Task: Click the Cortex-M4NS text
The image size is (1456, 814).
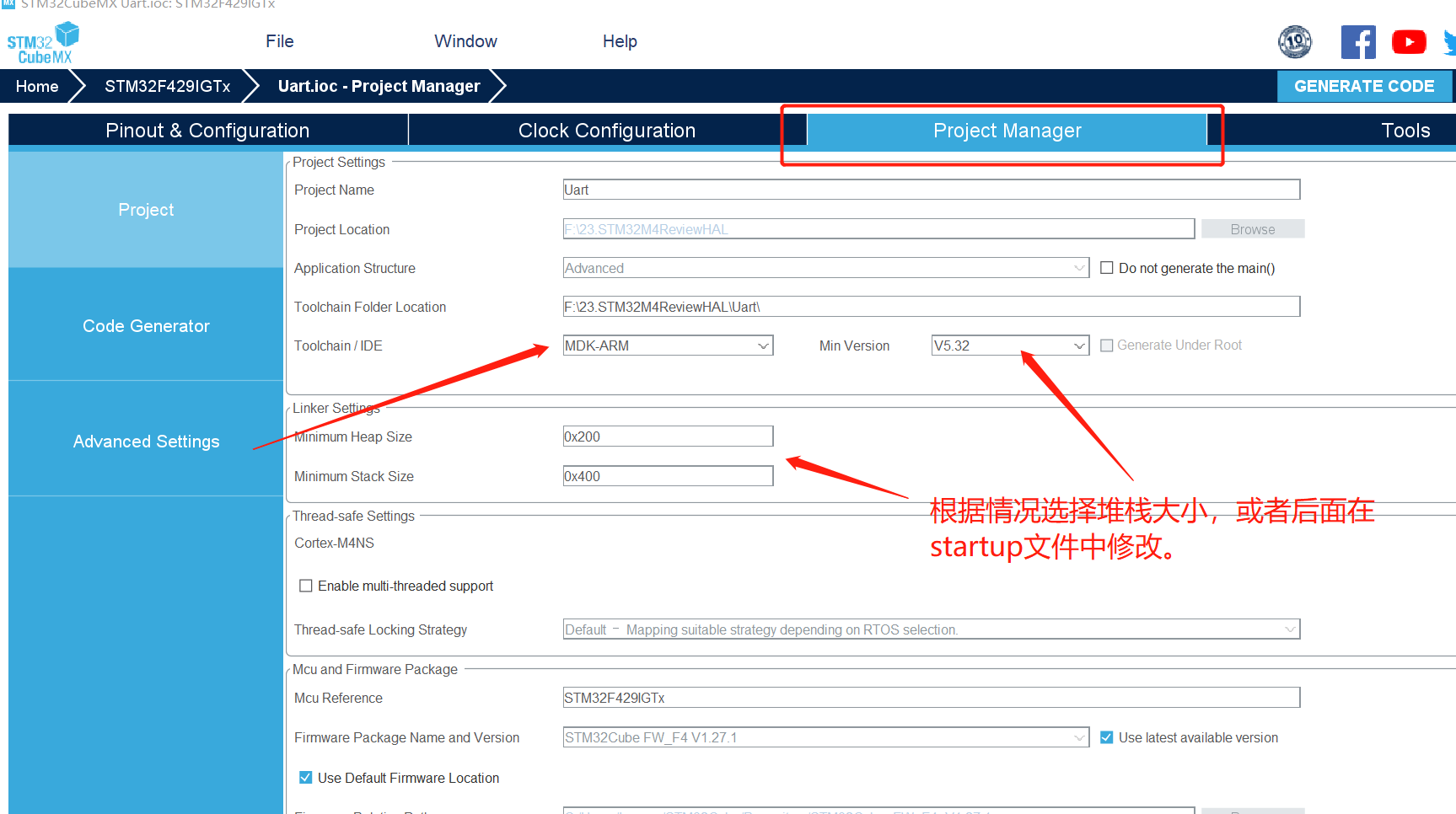Action: point(334,544)
